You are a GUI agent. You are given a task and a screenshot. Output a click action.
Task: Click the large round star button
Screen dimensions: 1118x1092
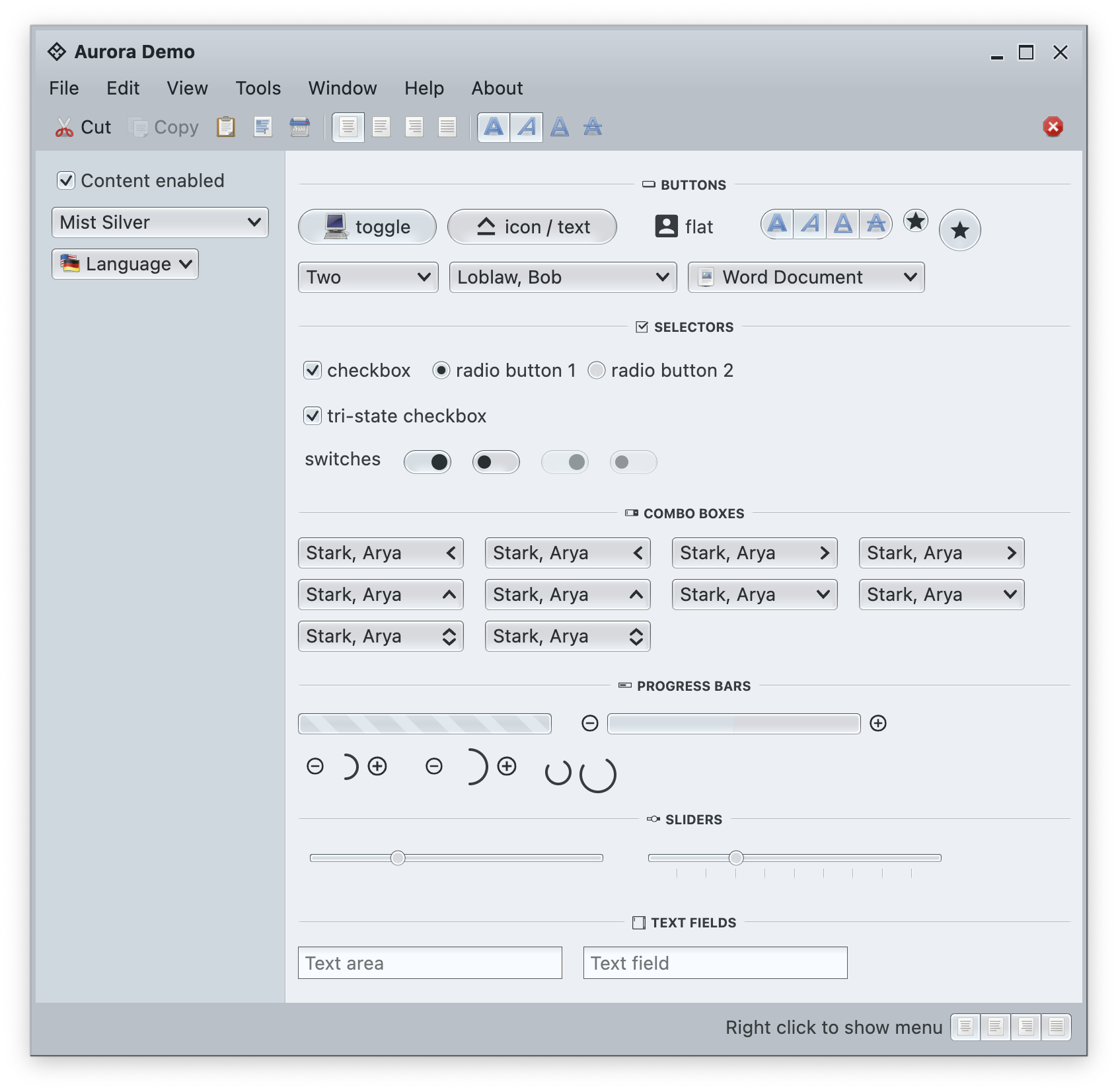coord(959,230)
